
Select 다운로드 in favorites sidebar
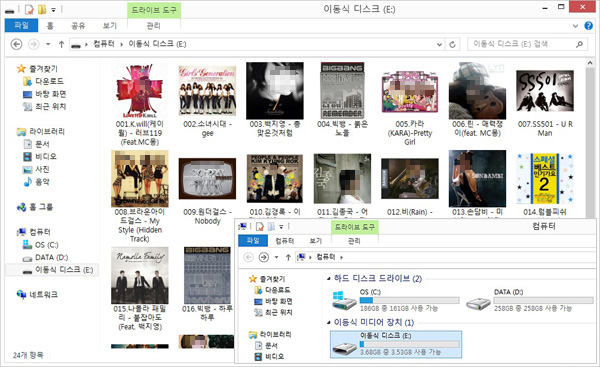[49, 81]
